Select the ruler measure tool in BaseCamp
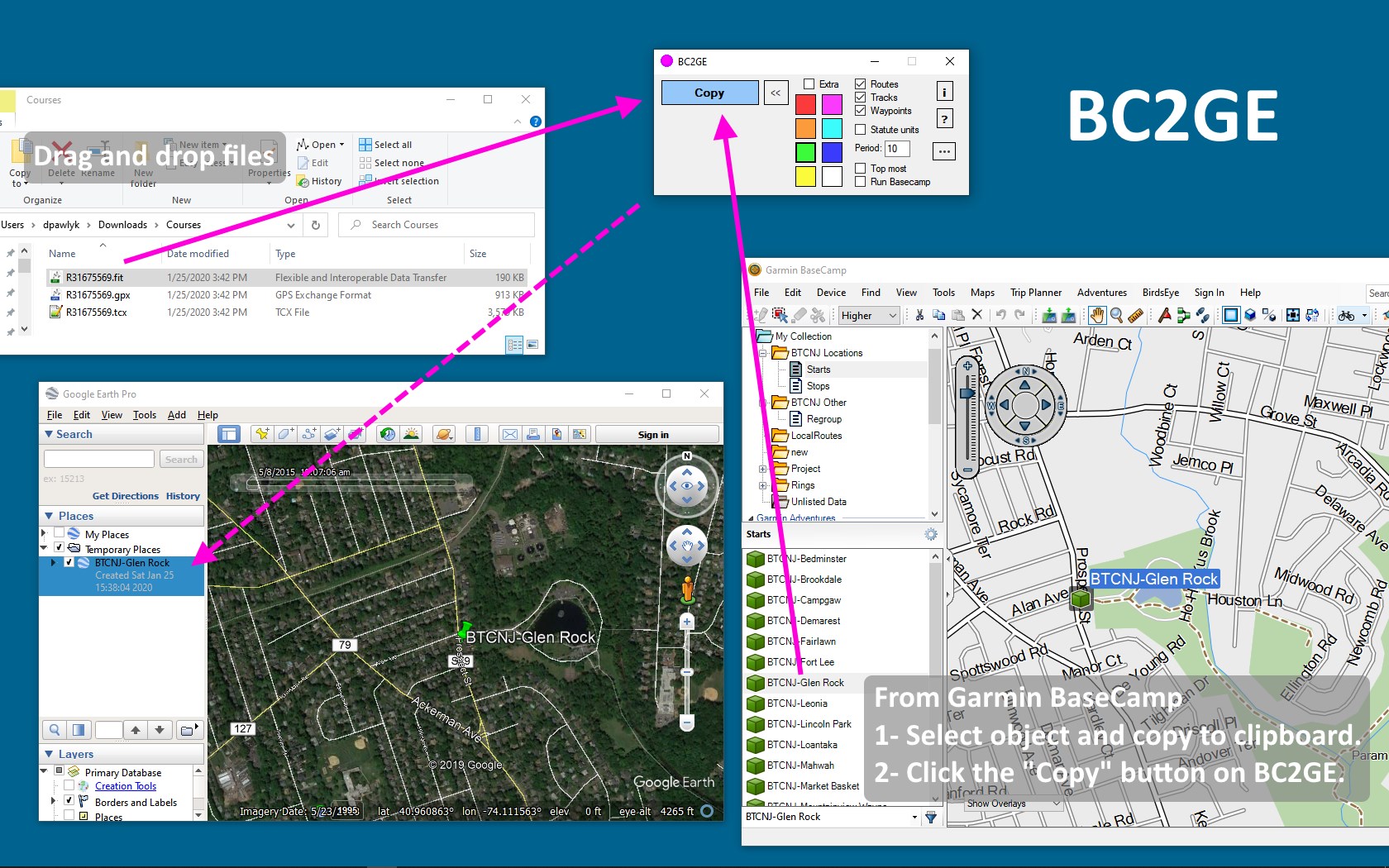The image size is (1389, 868). tap(1135, 315)
